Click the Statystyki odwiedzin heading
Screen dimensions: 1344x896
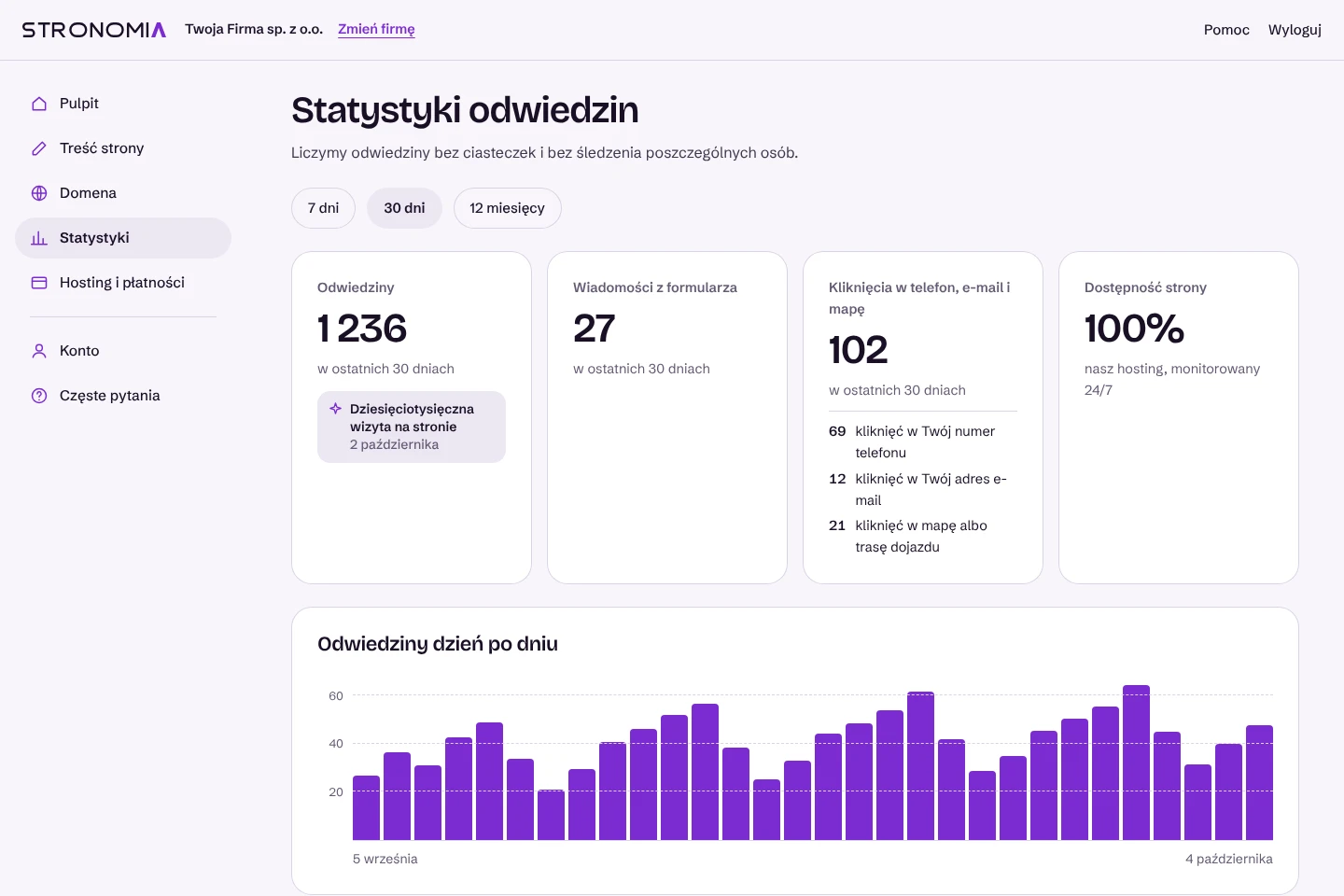pyautogui.click(x=465, y=110)
